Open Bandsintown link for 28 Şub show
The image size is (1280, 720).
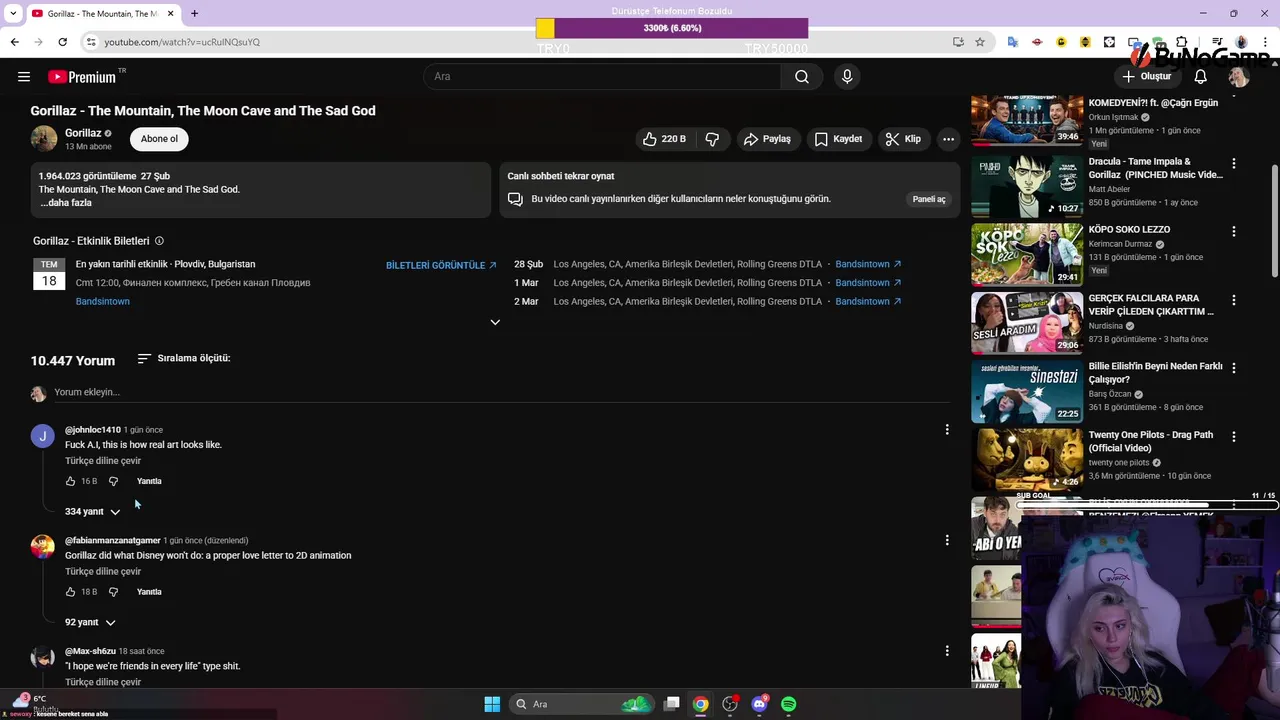[868, 264]
